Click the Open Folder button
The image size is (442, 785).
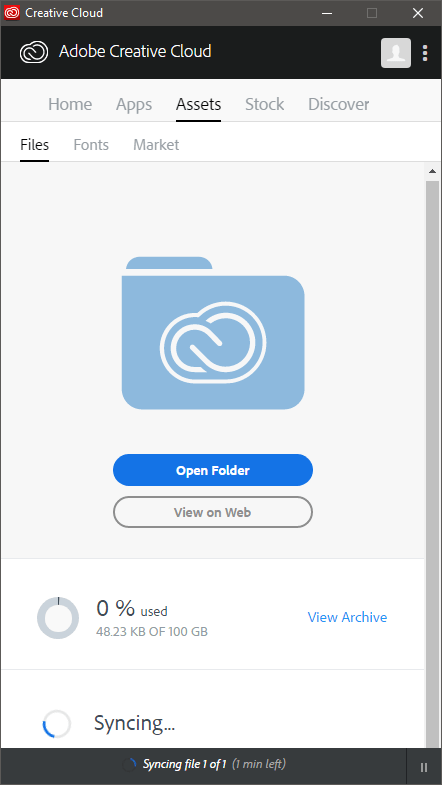(213, 470)
